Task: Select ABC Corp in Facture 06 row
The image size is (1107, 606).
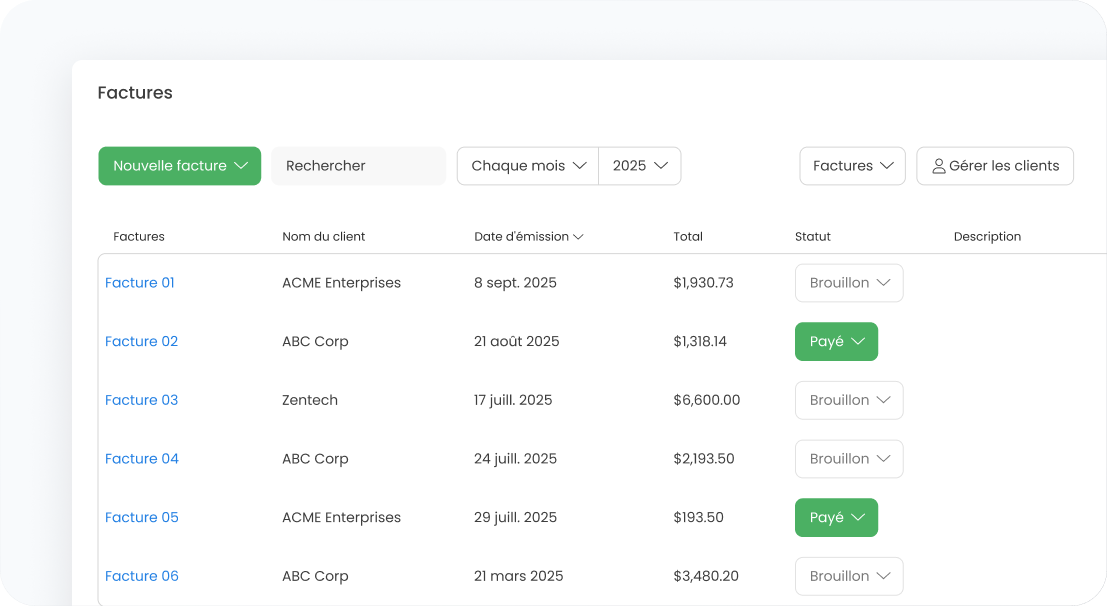Action: (315, 576)
